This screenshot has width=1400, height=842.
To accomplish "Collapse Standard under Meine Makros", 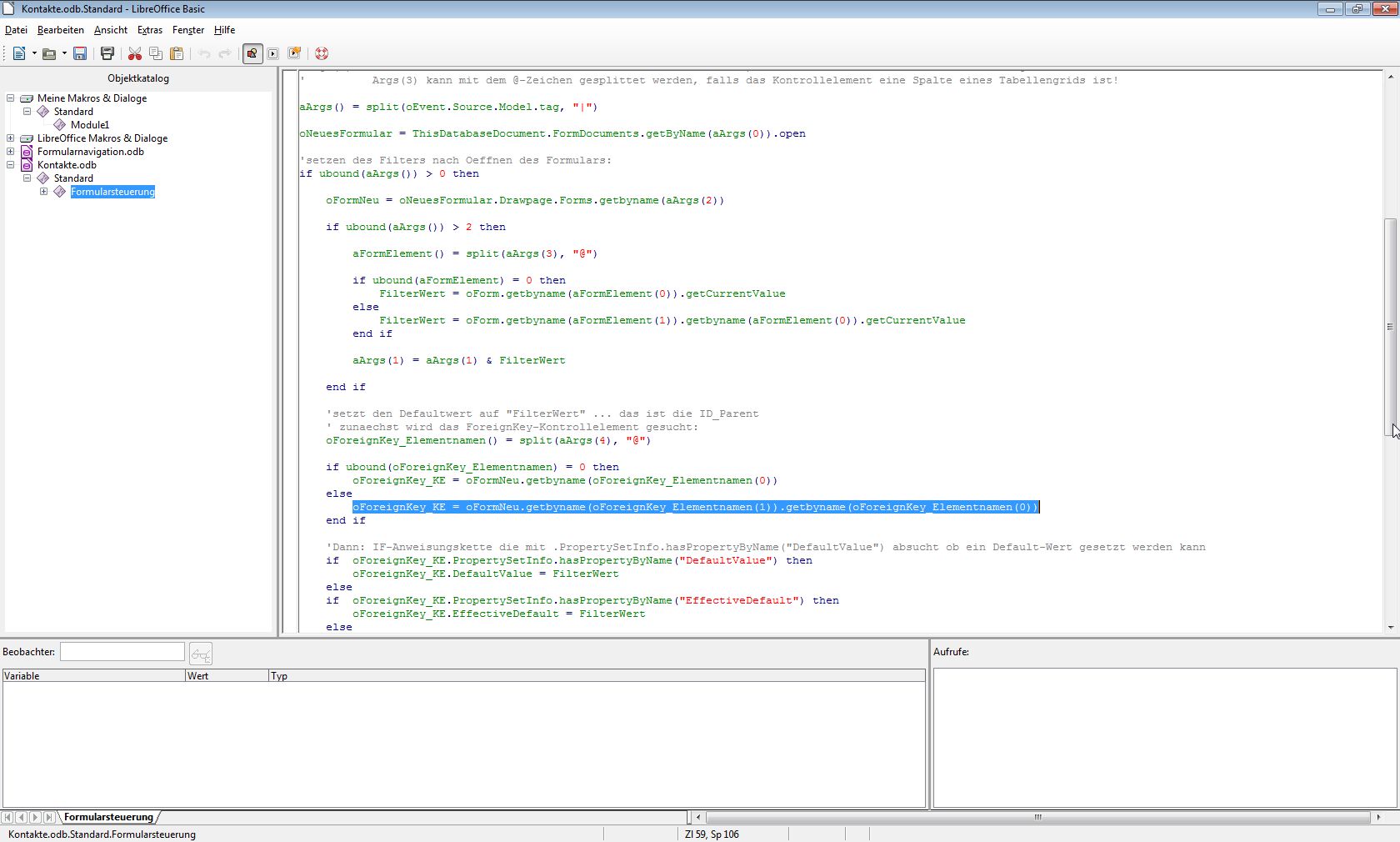I will coord(27,111).
